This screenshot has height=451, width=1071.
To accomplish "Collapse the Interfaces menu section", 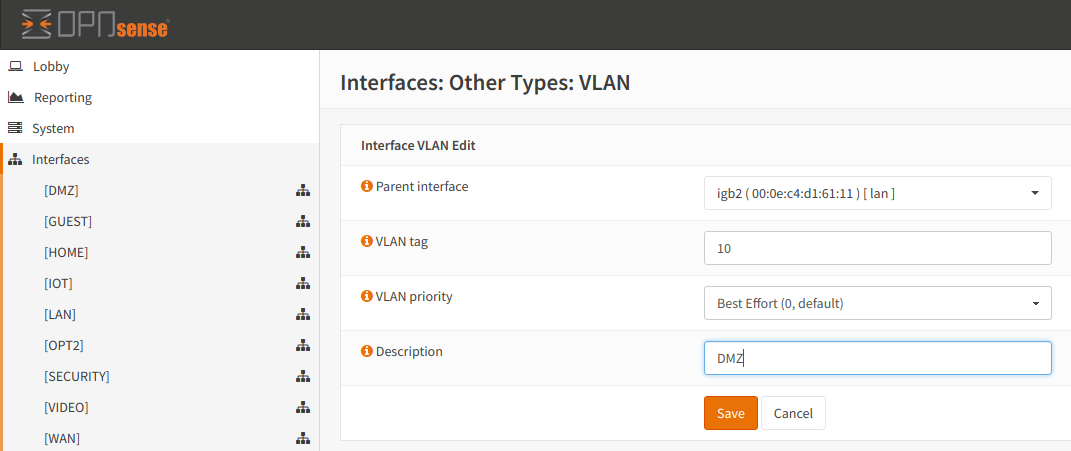I will tap(60, 159).
